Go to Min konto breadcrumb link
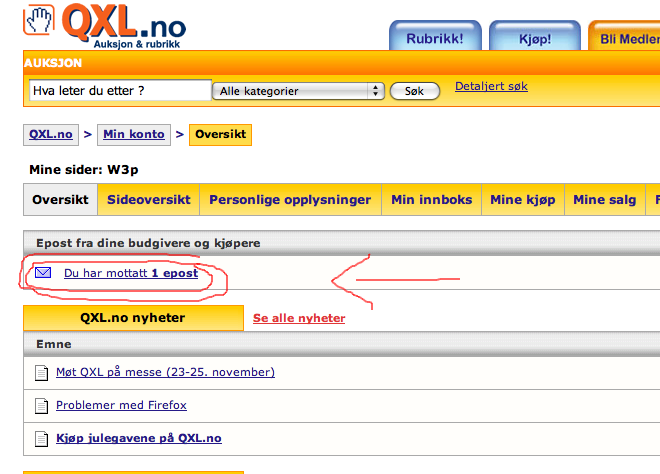Image resolution: width=660 pixels, height=474 pixels. (134, 135)
